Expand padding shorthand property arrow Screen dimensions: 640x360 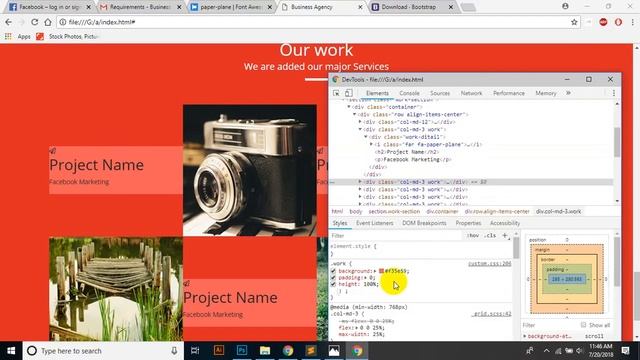tap(366, 278)
